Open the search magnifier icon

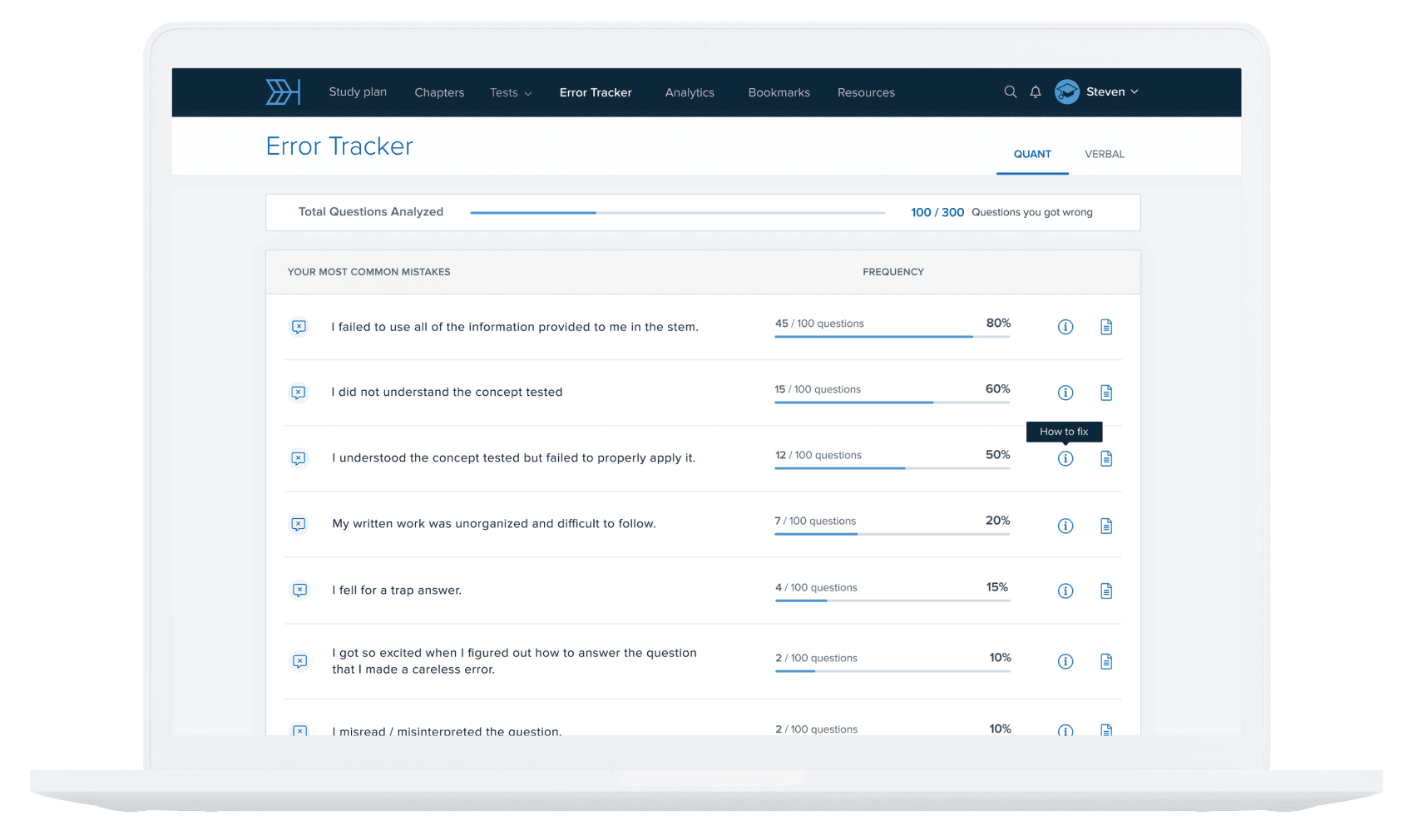pos(1010,92)
